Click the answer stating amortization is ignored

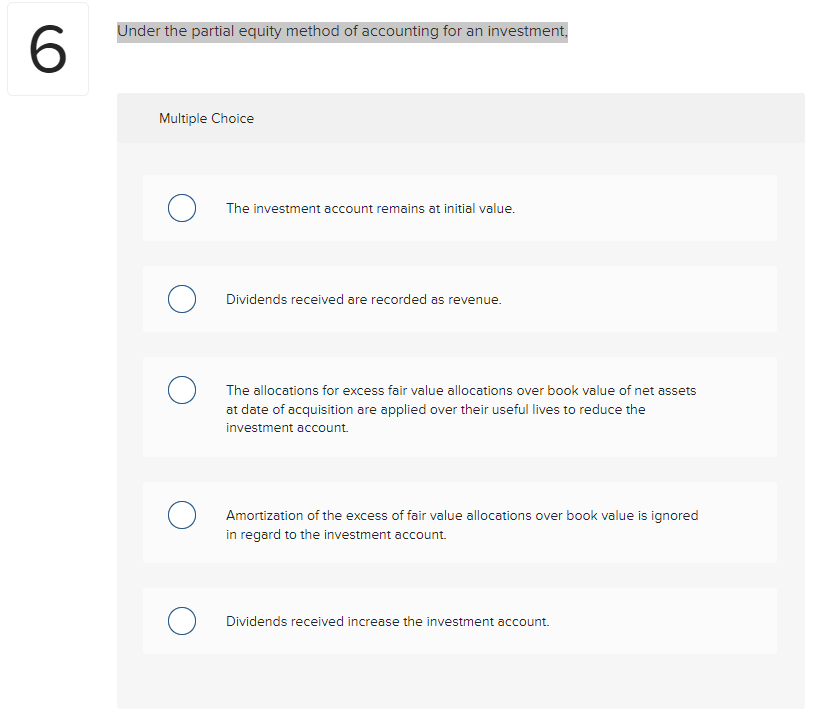click(x=462, y=524)
